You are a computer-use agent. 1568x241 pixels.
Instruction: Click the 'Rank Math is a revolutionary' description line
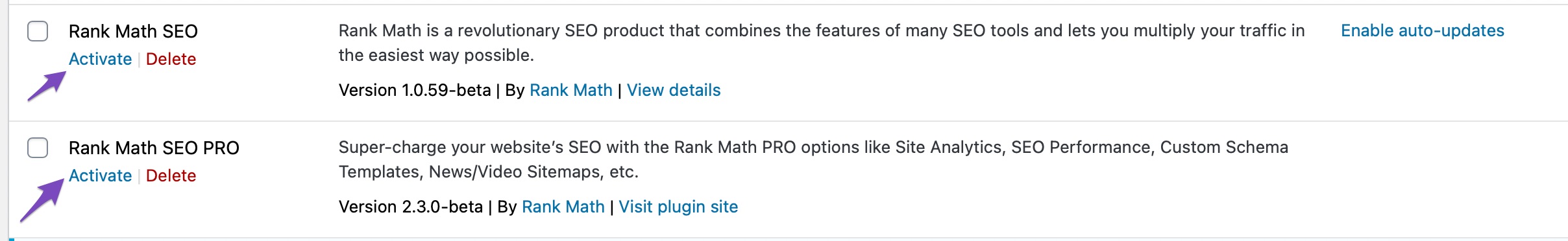822,30
